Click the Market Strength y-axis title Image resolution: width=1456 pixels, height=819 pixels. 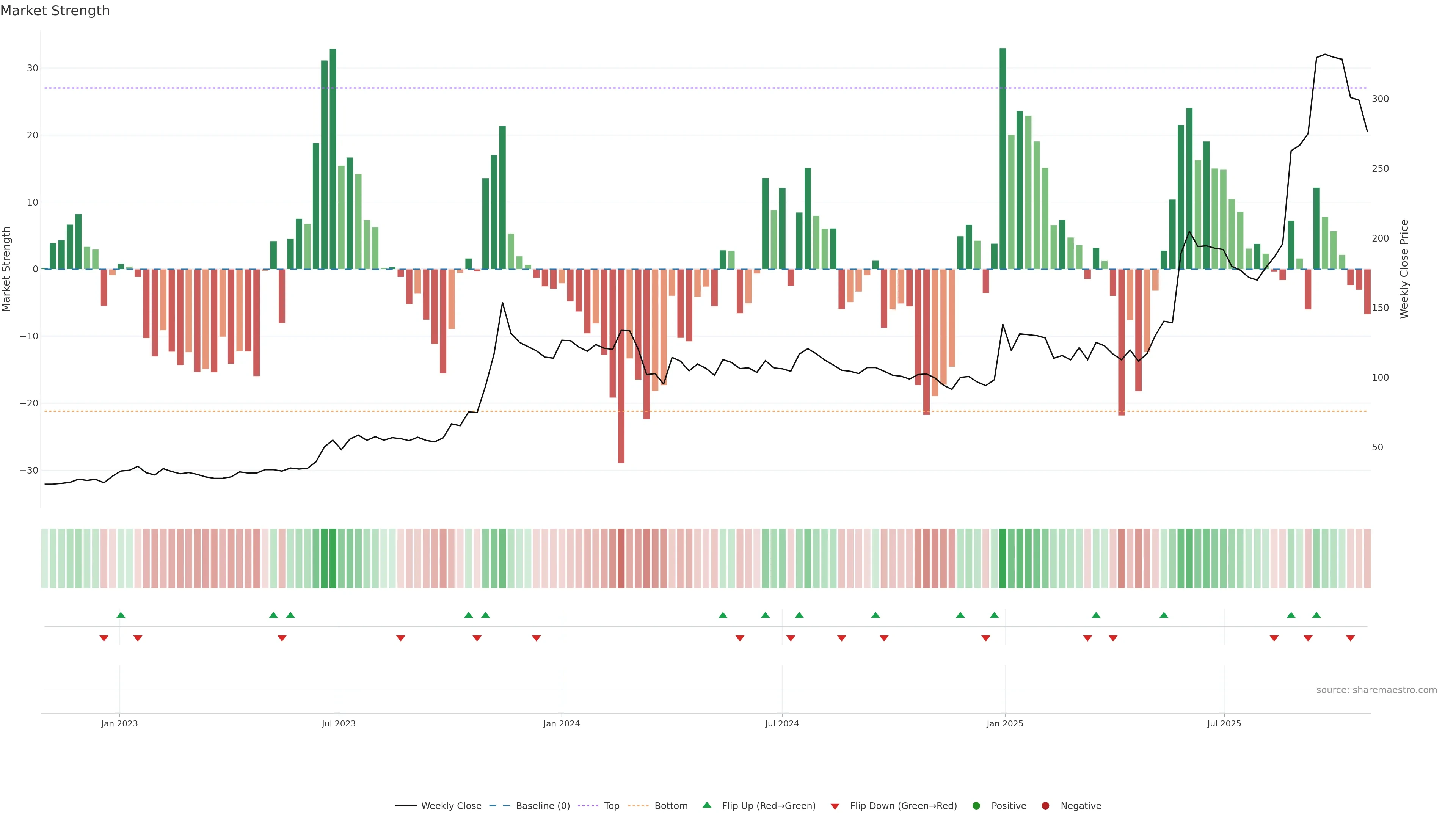(x=7, y=269)
